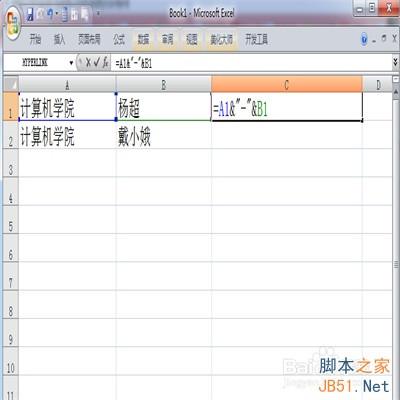
Task: Cancel formula entry with the X icon
Action: (x=88, y=62)
